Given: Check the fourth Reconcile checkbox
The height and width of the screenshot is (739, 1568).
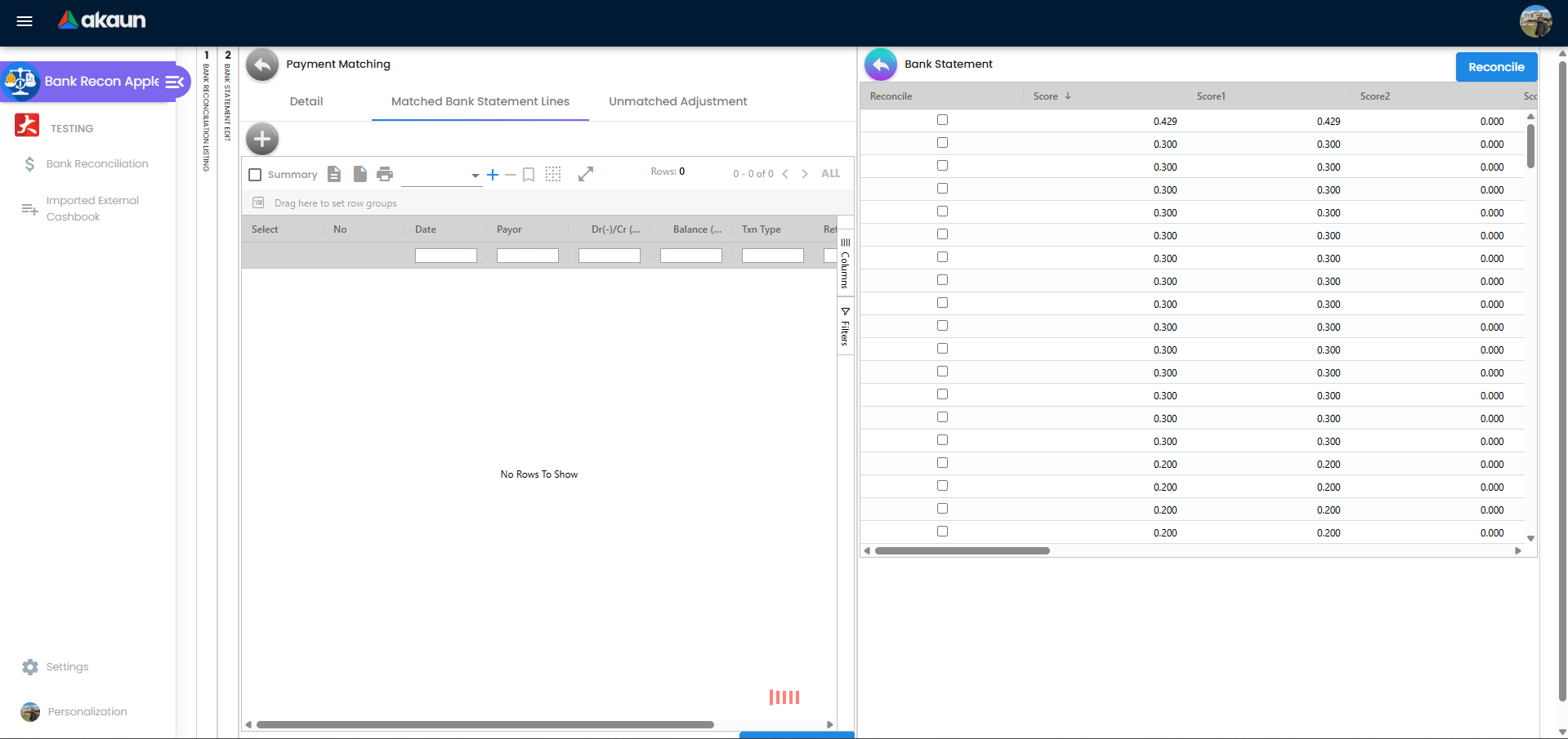Looking at the screenshot, I should pos(942,189).
